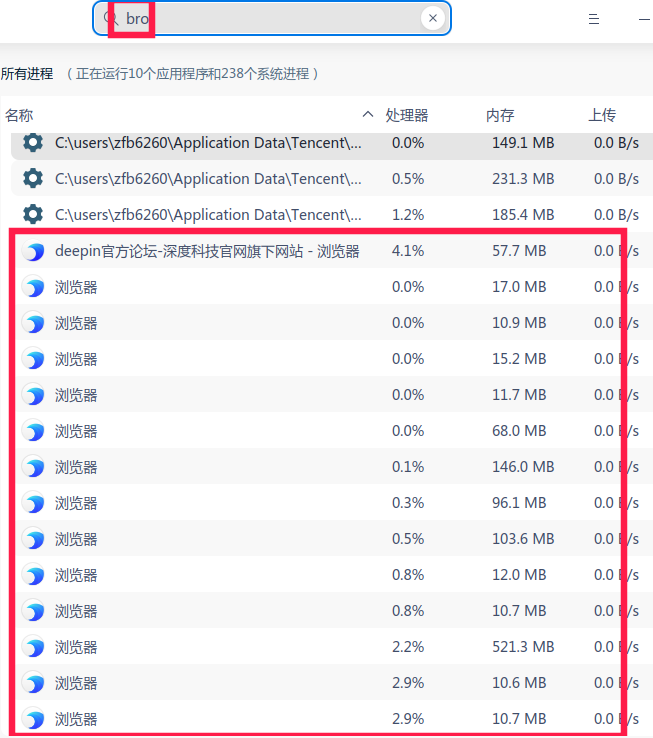The height and width of the screenshot is (738, 653).
Task: Select the Tencent process using 1.2% CPU
Action: (332, 215)
